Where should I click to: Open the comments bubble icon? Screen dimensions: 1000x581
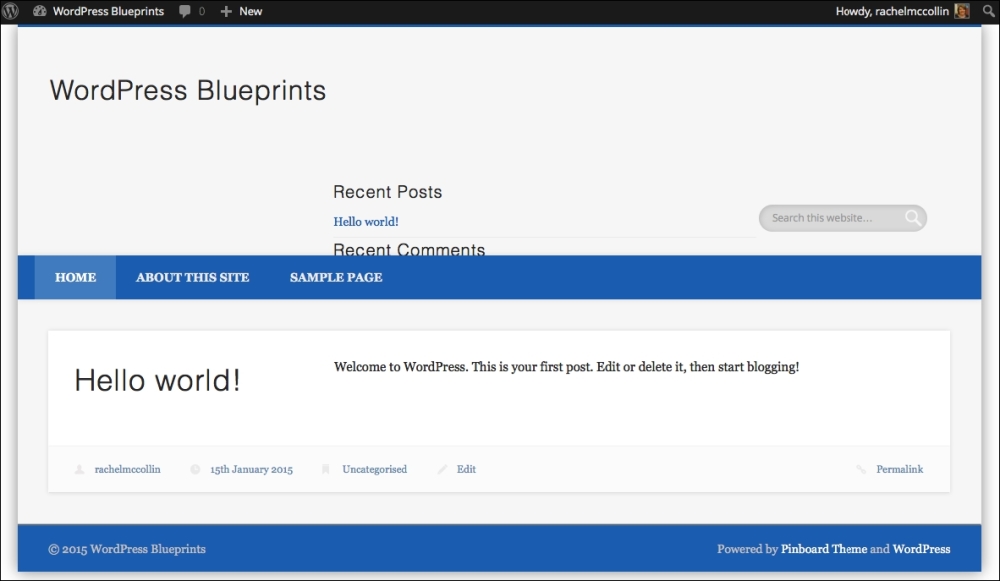185,11
